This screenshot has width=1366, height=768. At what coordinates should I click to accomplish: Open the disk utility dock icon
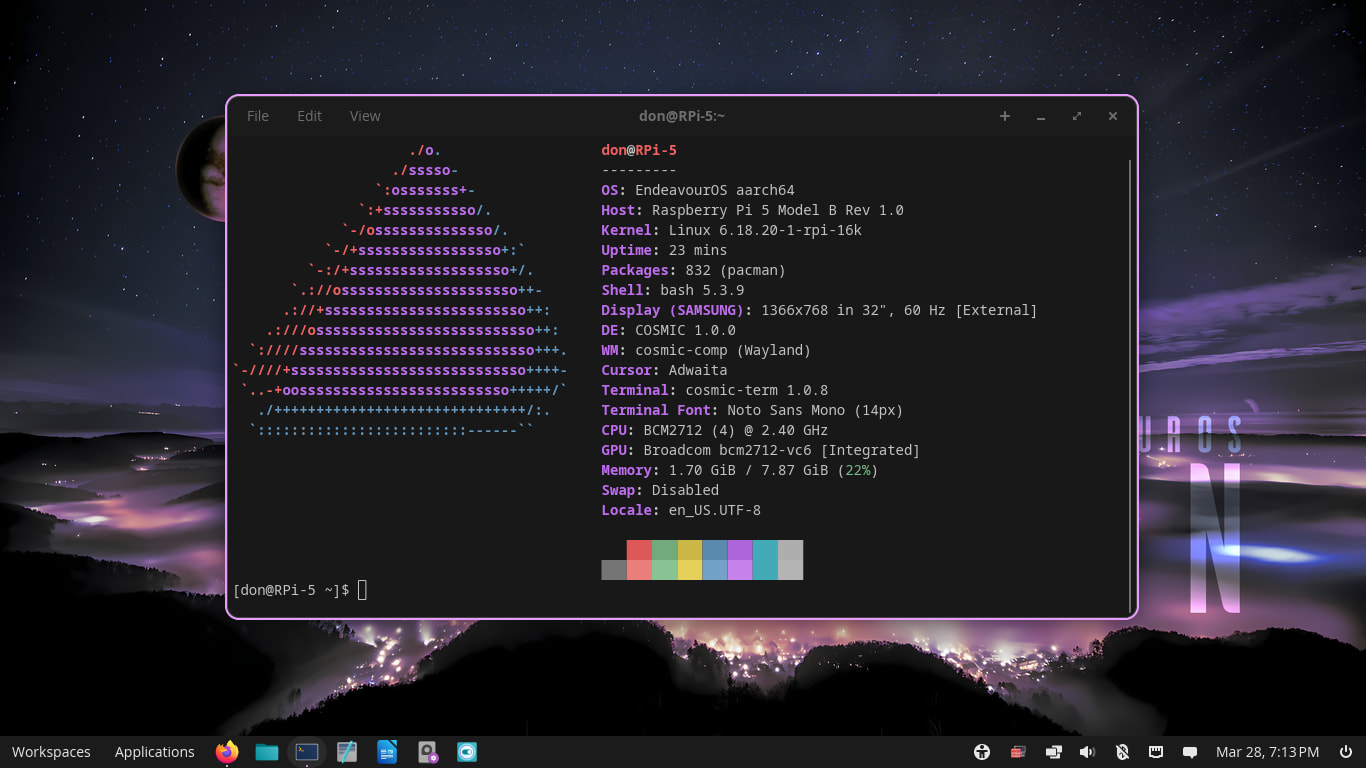pyautogui.click(x=428, y=752)
